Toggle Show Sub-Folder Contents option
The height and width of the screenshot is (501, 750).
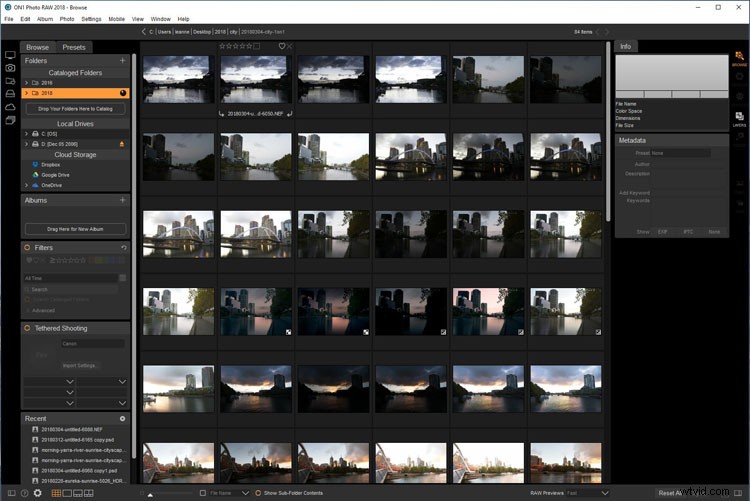pyautogui.click(x=258, y=493)
